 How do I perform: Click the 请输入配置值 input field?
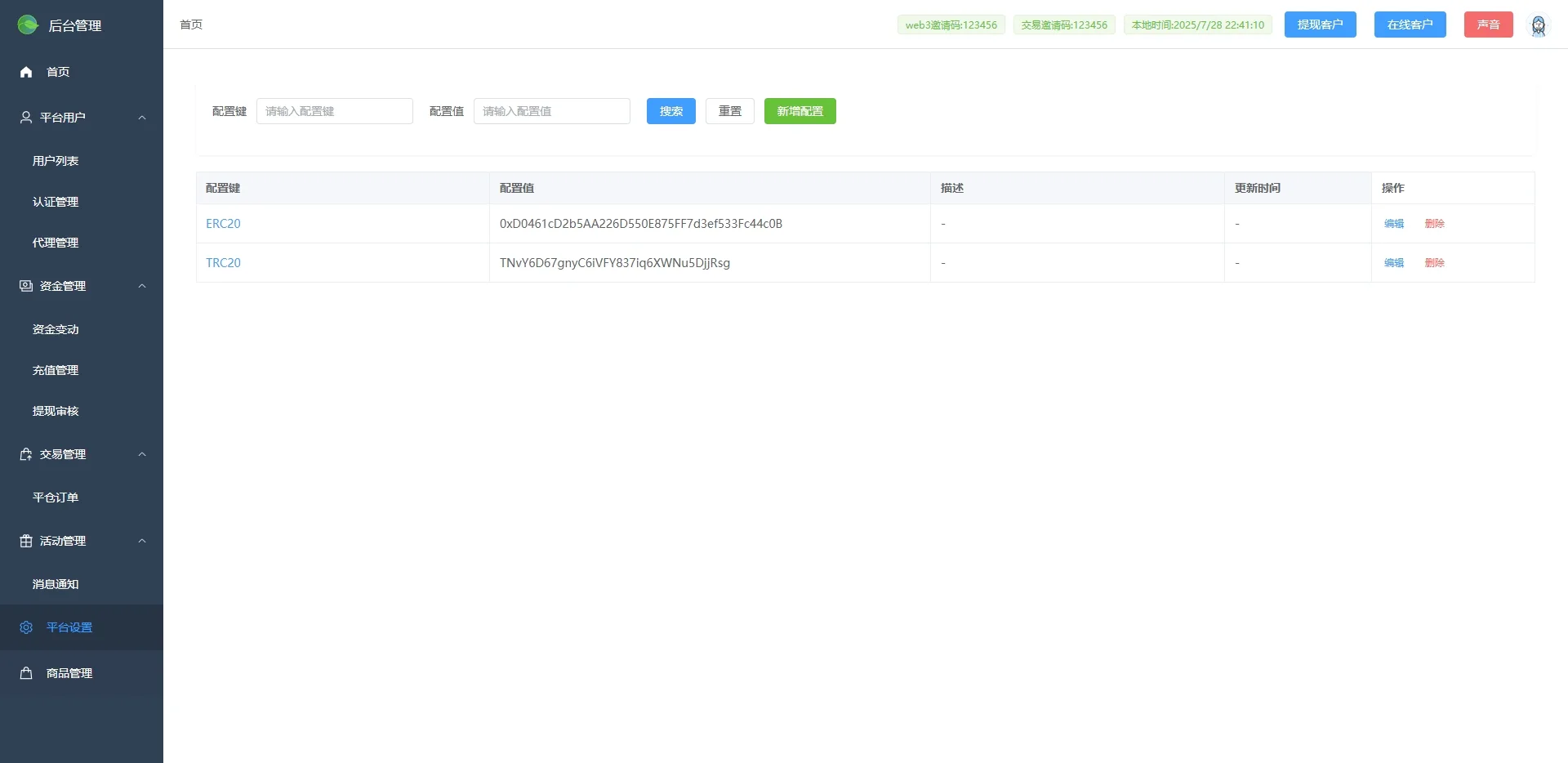point(552,111)
